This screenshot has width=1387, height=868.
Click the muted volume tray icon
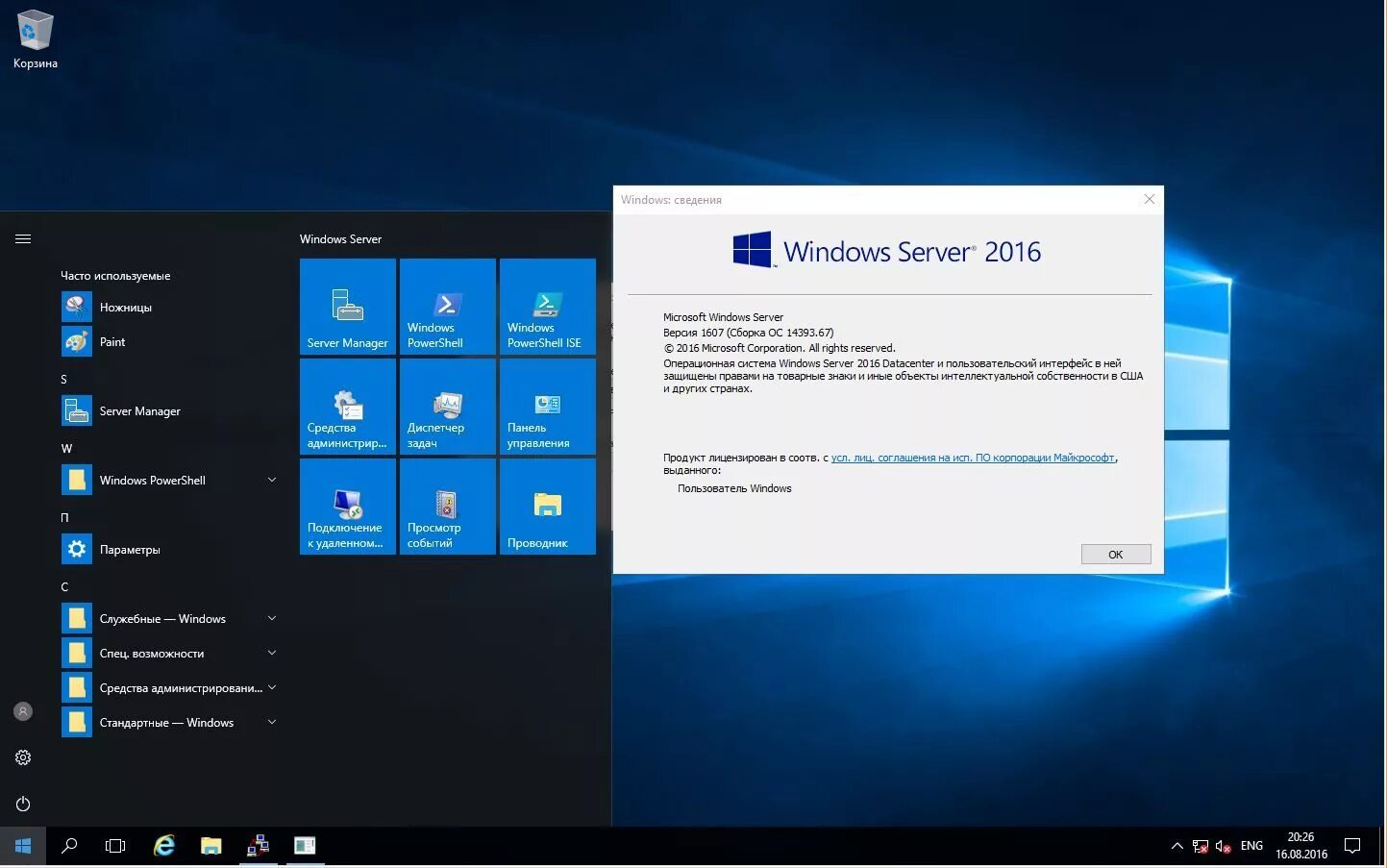click(1224, 846)
